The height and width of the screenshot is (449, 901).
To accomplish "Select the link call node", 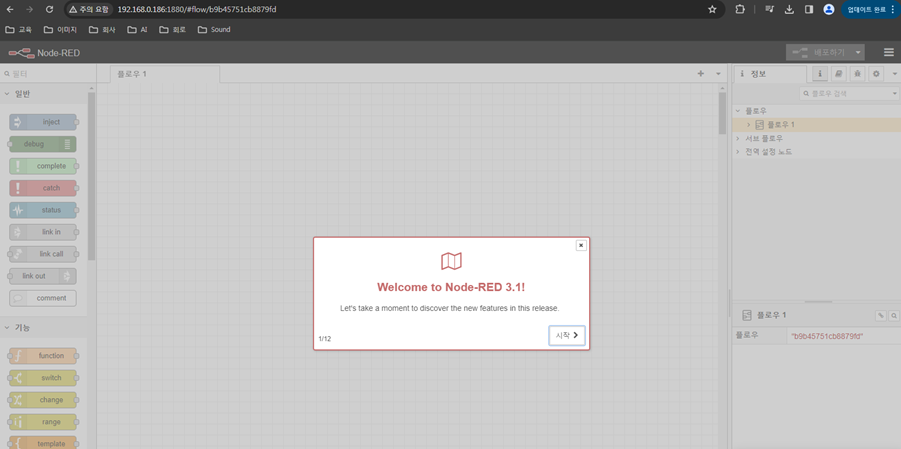I will [x=43, y=254].
